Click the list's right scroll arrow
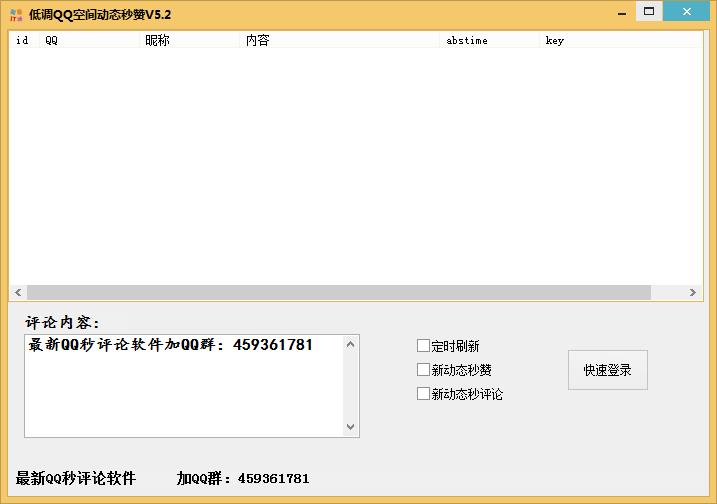 [x=693, y=292]
